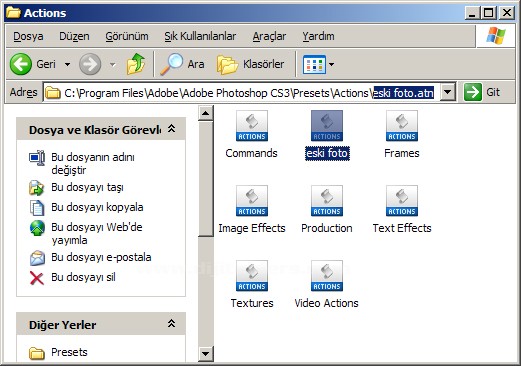Click the Production file name label
521x366 pixels.
coord(327,228)
